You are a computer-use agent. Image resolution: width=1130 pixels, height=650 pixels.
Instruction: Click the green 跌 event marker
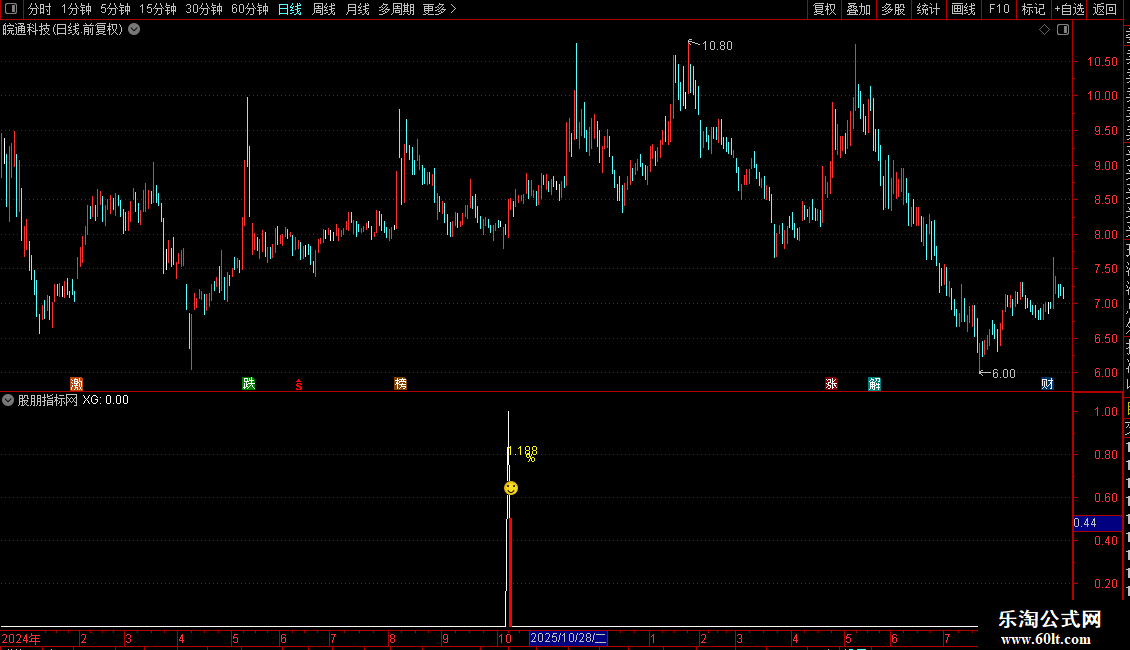click(x=249, y=383)
